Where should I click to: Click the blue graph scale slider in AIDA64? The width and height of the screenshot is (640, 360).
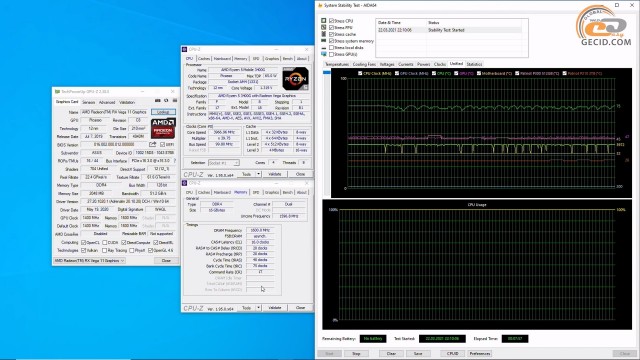pyautogui.click(x=327, y=72)
